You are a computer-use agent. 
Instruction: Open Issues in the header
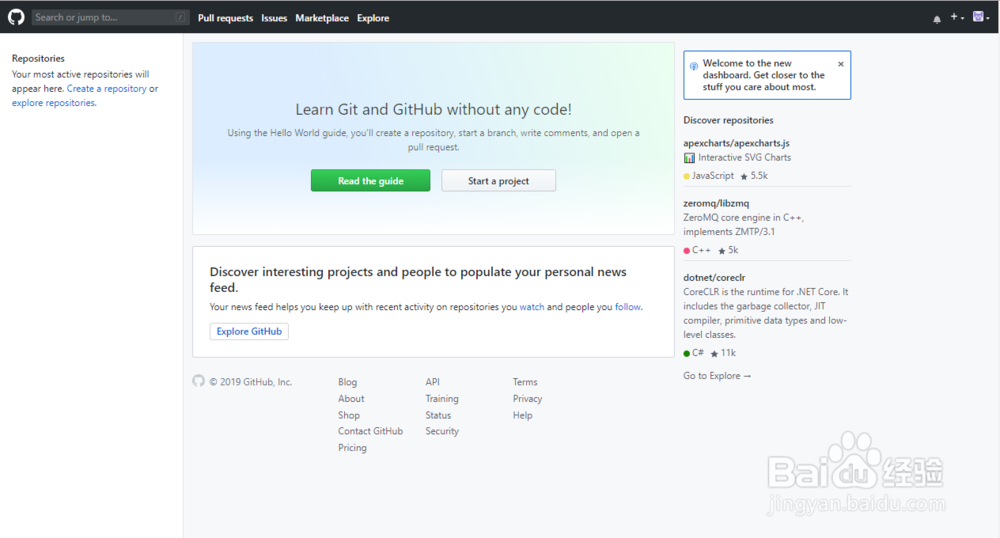coord(274,18)
